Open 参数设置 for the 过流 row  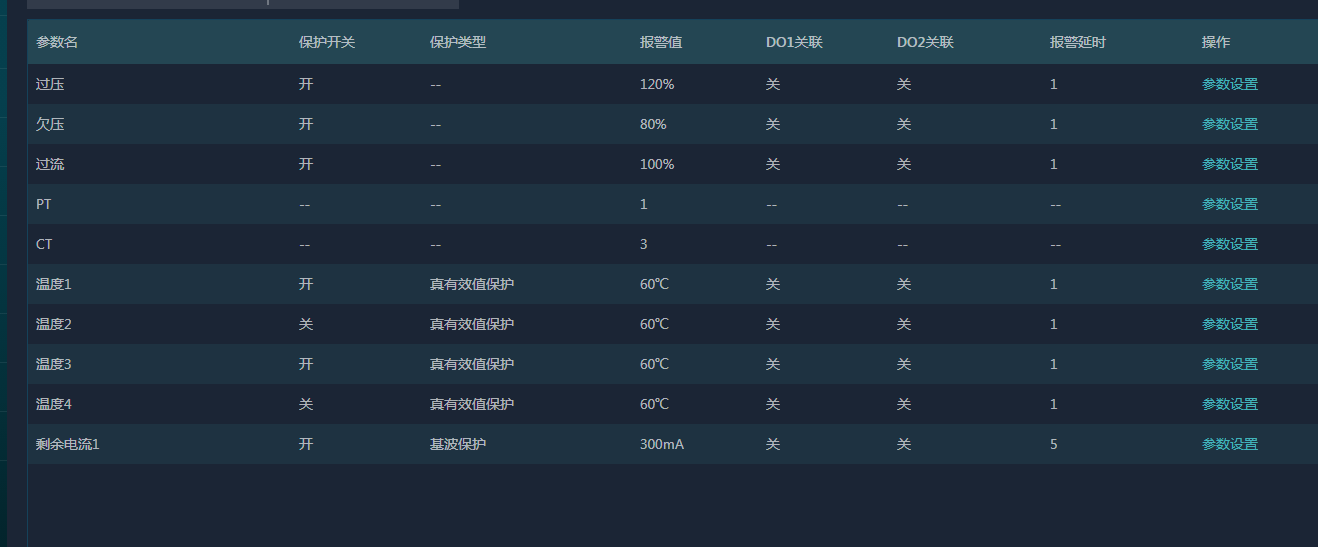click(1229, 164)
